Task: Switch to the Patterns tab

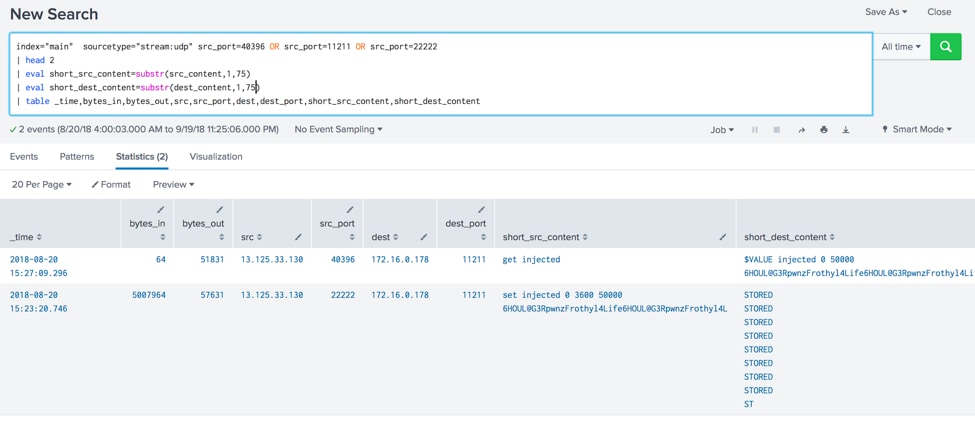Action: tap(77, 157)
